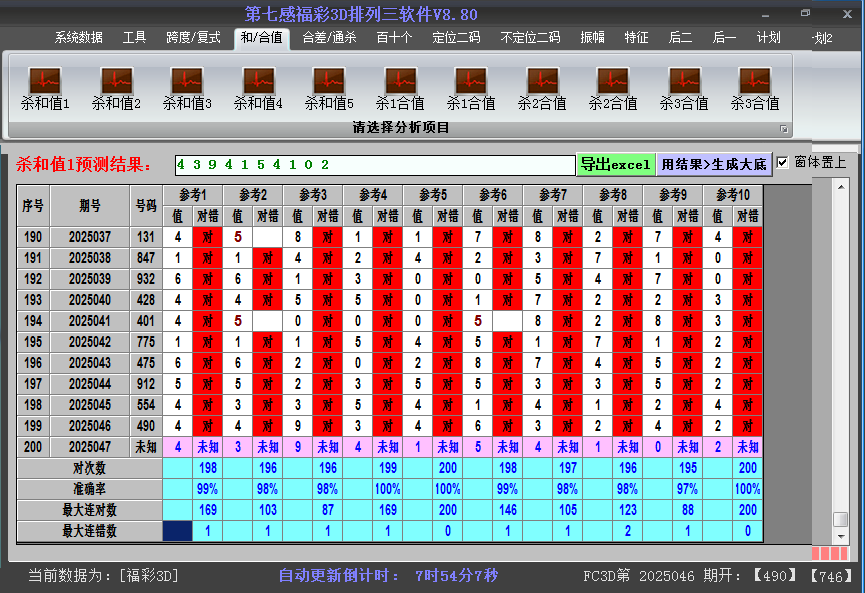
Task: Open the 计划 tab
Action: pyautogui.click(x=768, y=38)
